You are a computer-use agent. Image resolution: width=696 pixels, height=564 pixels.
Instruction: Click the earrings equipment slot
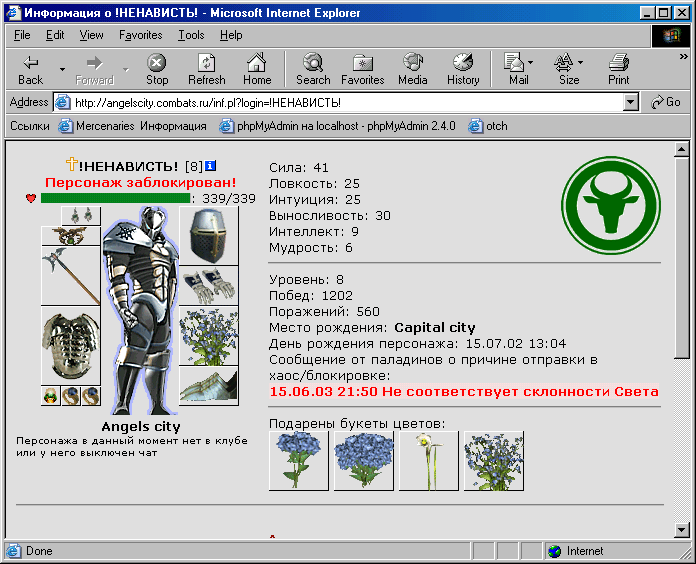click(x=81, y=216)
